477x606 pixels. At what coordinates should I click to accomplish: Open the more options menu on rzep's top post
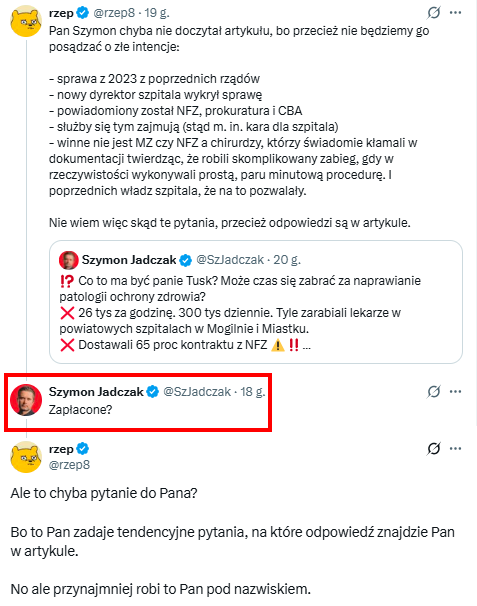point(455,13)
